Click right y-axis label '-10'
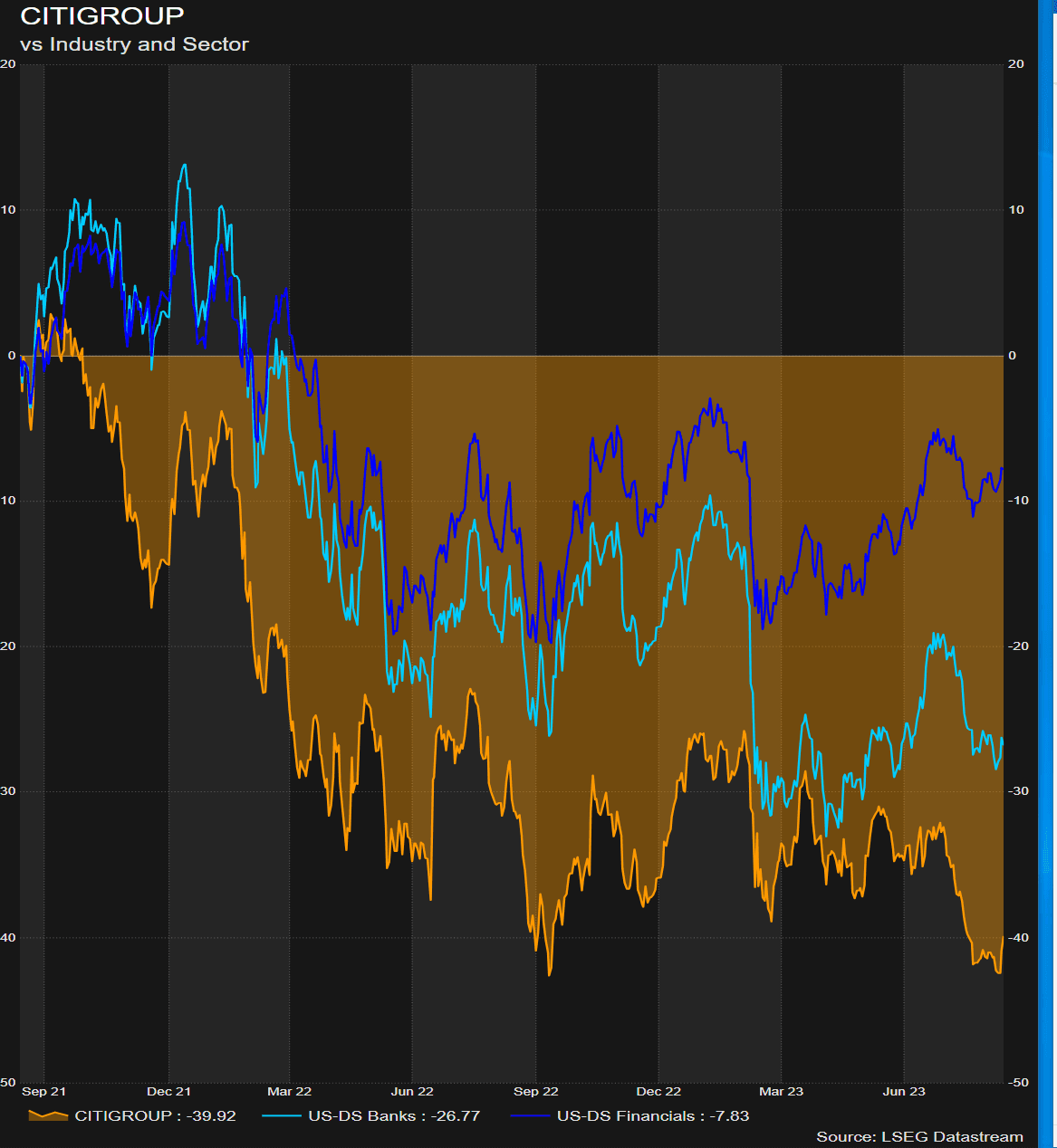This screenshot has width=1057, height=1148. click(1018, 500)
